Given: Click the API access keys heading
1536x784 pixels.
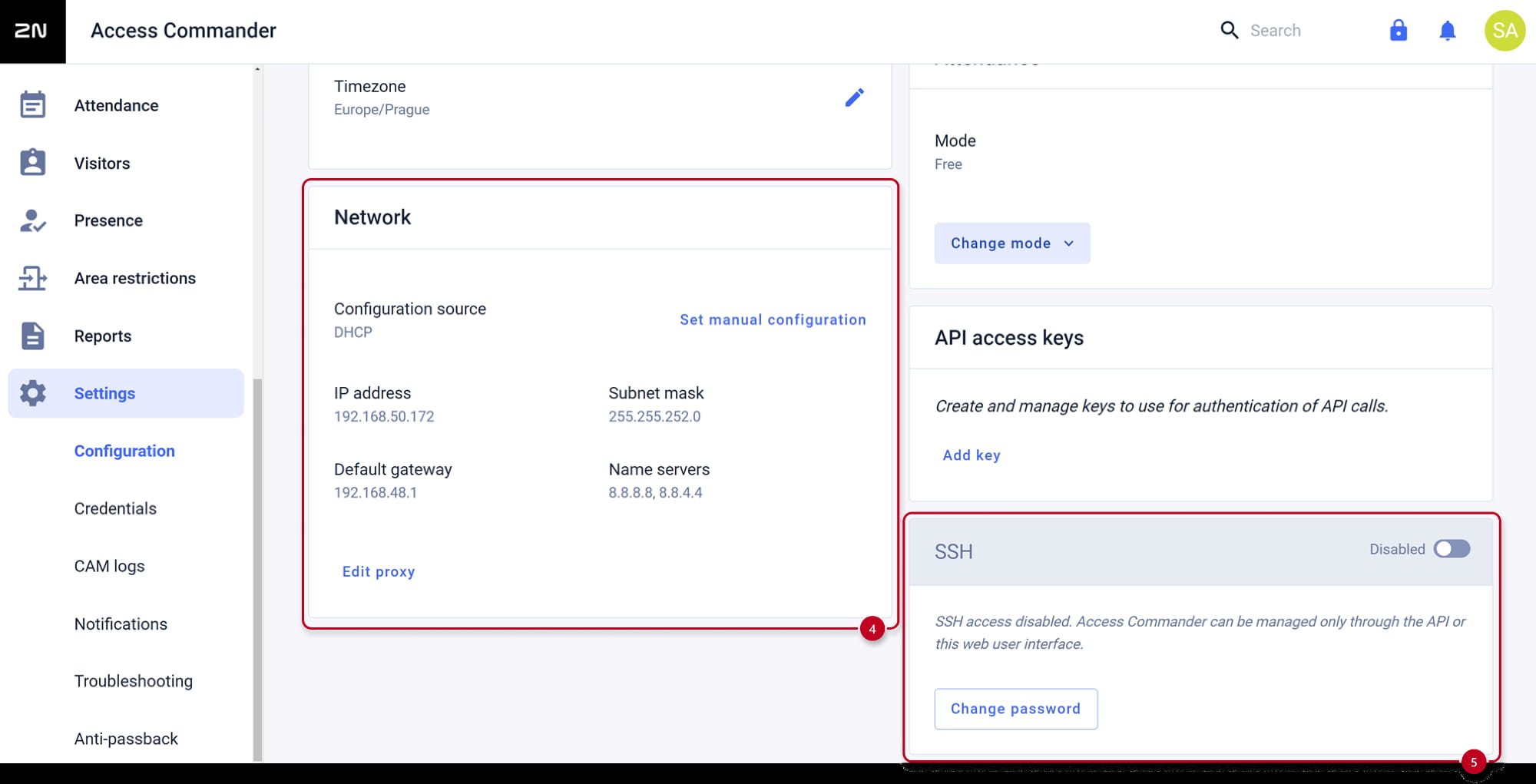Looking at the screenshot, I should click(x=1009, y=338).
